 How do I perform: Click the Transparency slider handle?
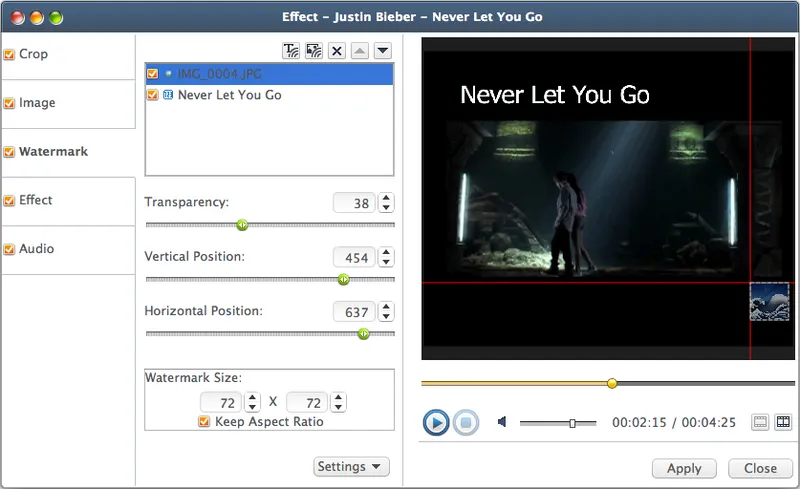(242, 225)
